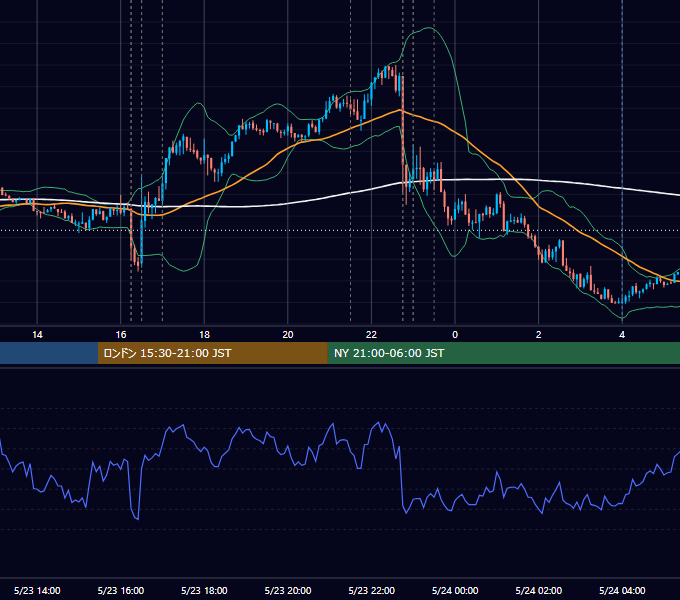Click the '5/23 14:00' date label
Screen dimensions: 680x600
pos(37,590)
